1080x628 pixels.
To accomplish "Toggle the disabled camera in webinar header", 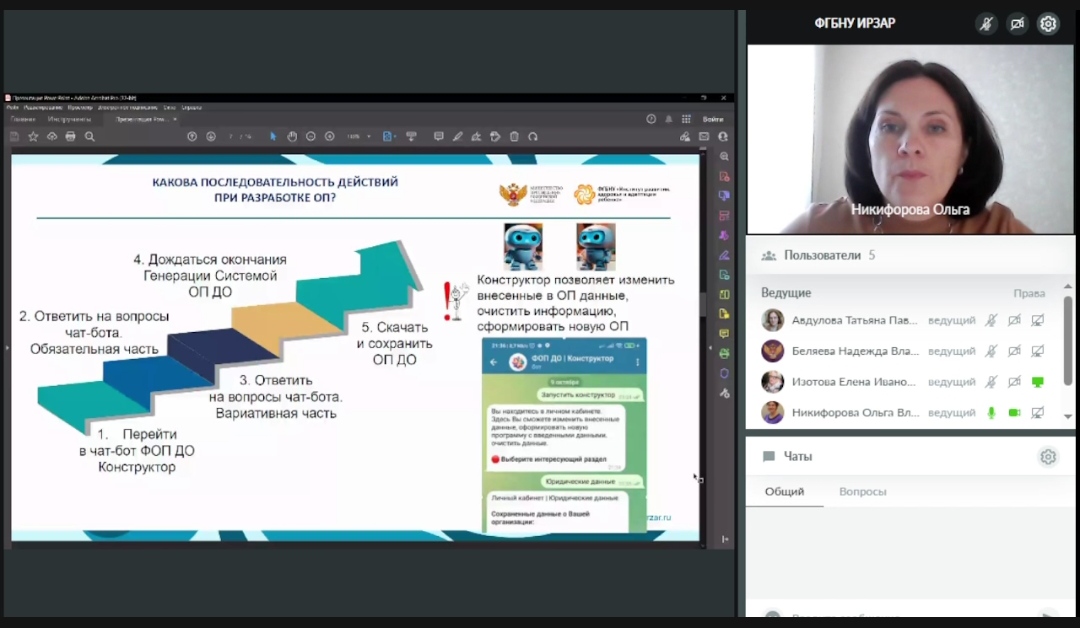I will tap(1017, 24).
